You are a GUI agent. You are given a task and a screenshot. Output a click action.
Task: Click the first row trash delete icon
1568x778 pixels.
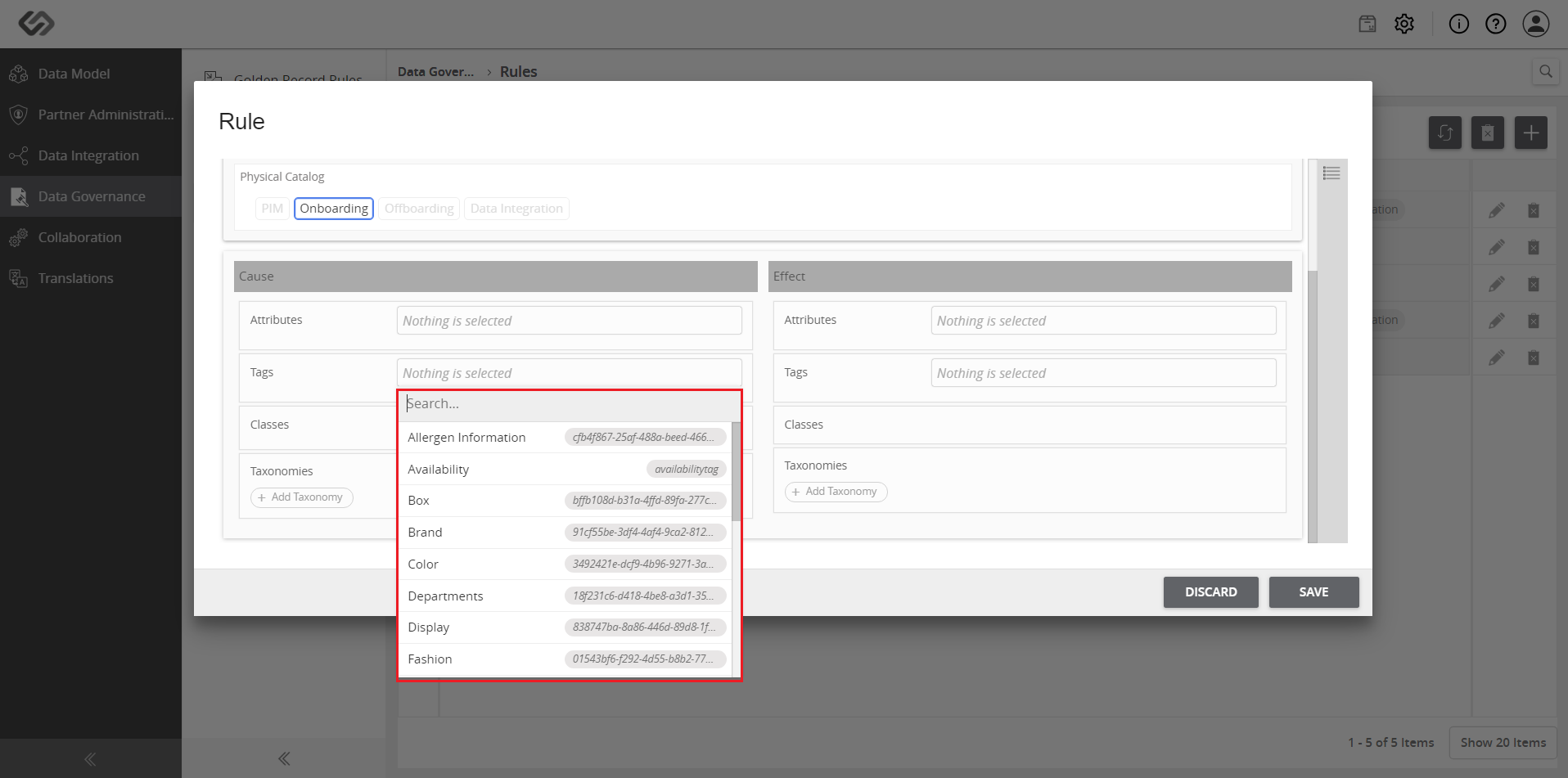[x=1534, y=210]
